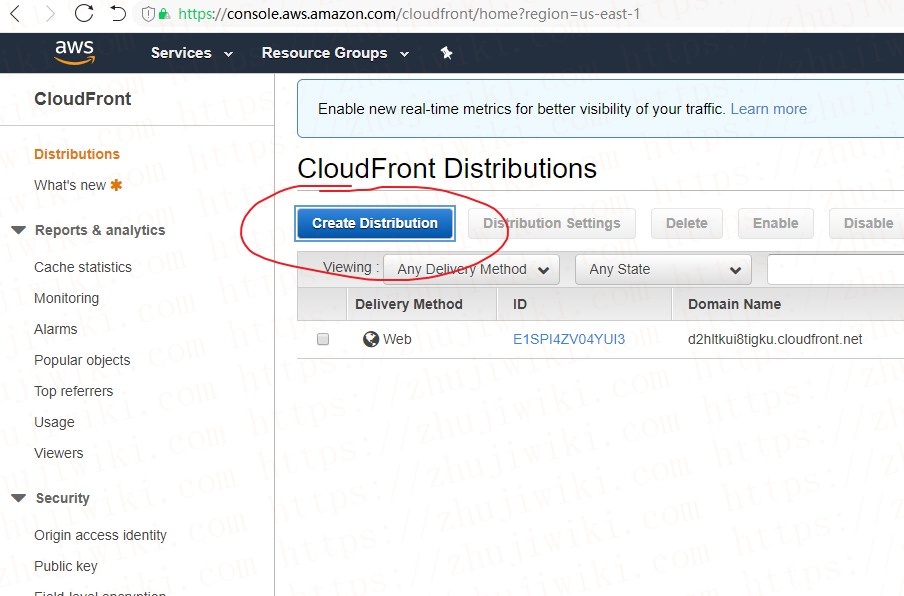Click the Create Distribution button
This screenshot has width=904, height=596.
click(375, 223)
